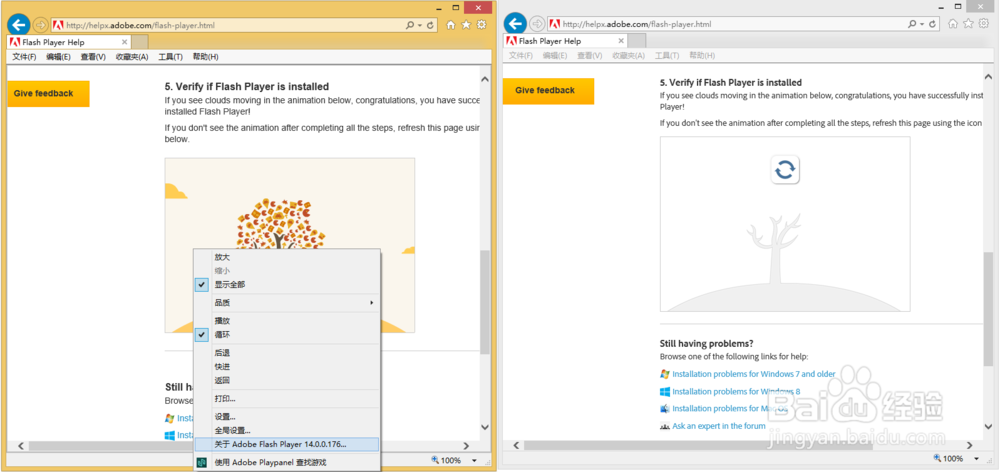Viewport: 1000px width, 472px height.
Task: Click scroll-up arrow in left window scrollbar
Action: [485, 79]
